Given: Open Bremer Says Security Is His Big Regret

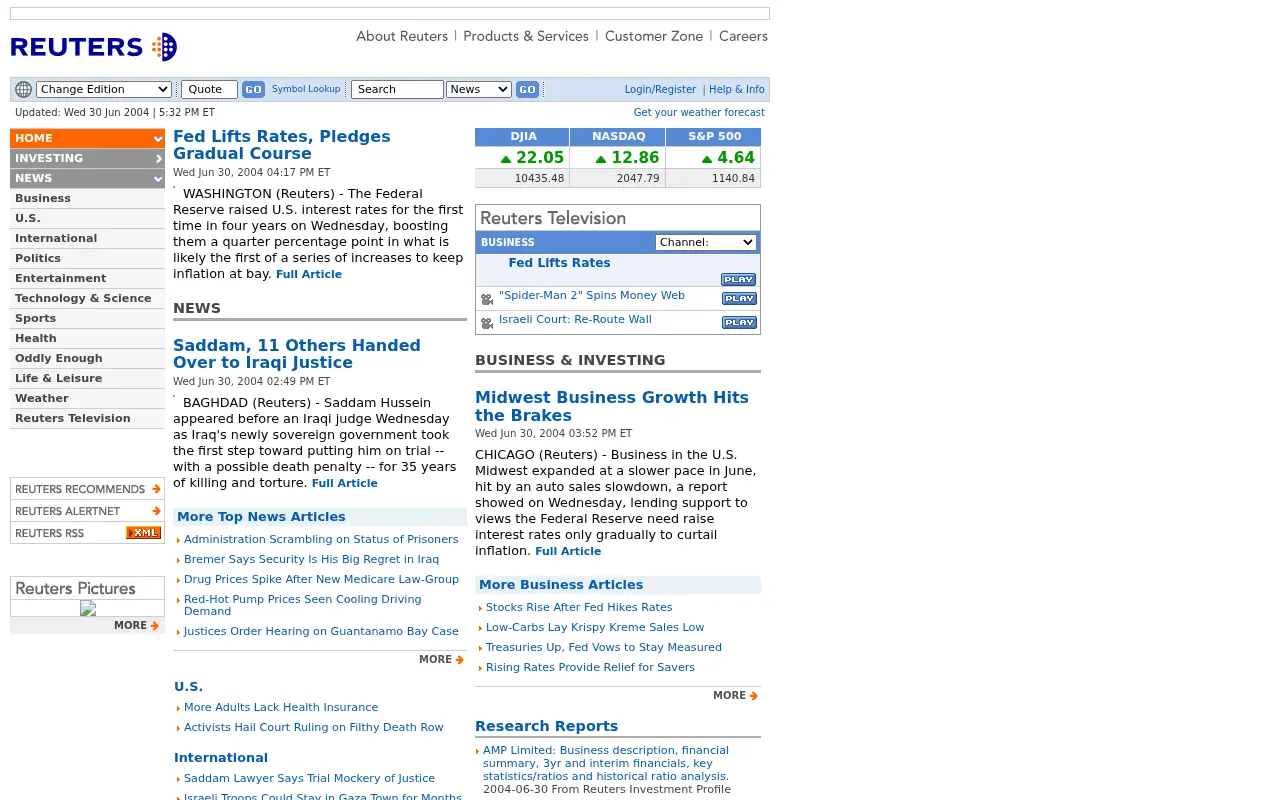Looking at the screenshot, I should click(x=311, y=560).
